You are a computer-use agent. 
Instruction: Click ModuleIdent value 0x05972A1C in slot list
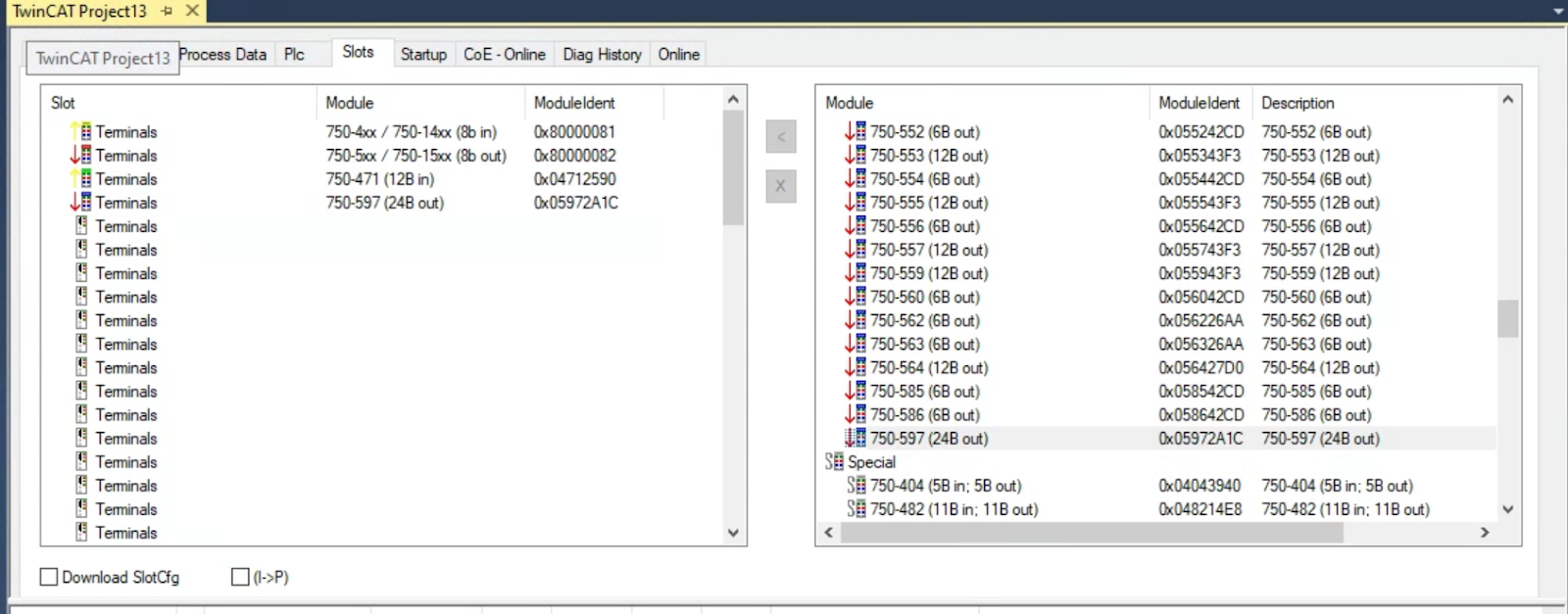[x=576, y=202]
